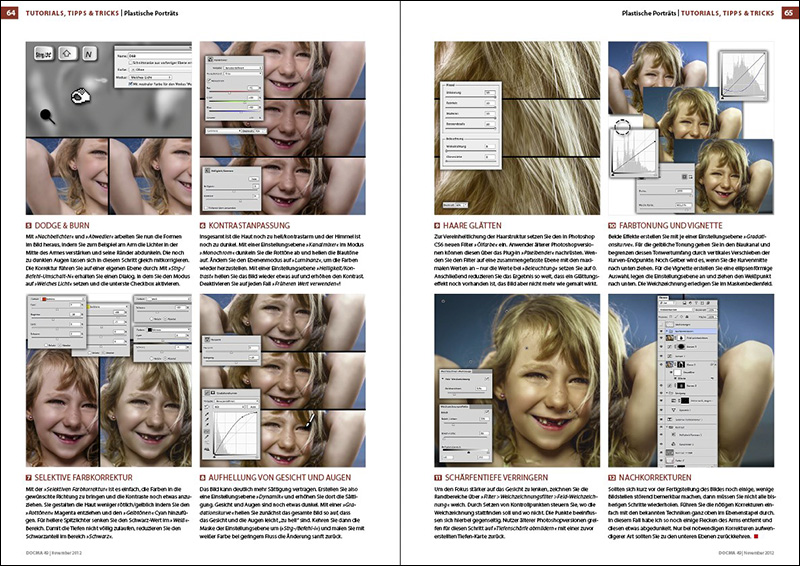Click the Shift arrow key icon
The image size is (800, 566).
point(68,53)
